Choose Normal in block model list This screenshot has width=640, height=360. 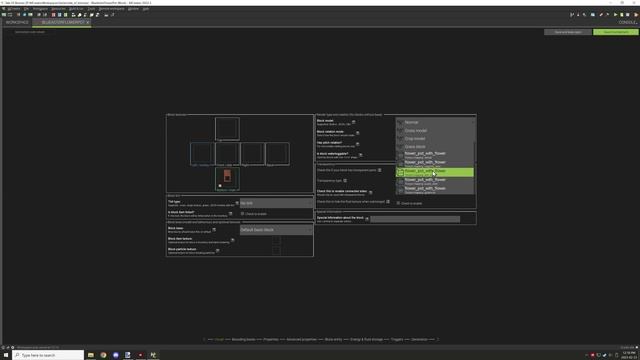[435, 122]
